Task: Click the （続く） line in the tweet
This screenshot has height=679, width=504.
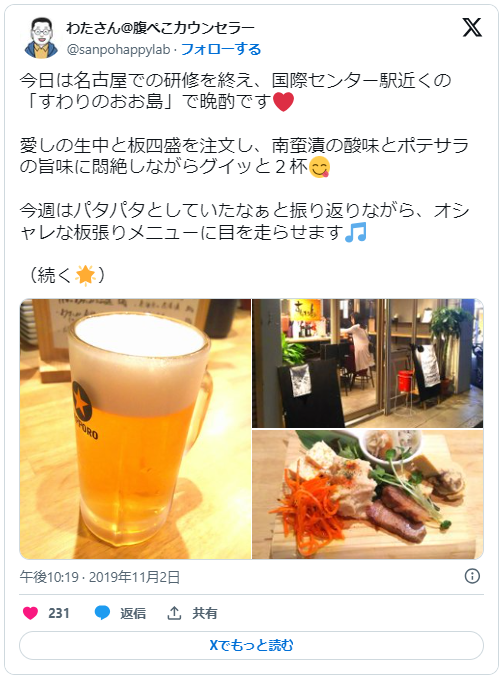Action: [67, 275]
